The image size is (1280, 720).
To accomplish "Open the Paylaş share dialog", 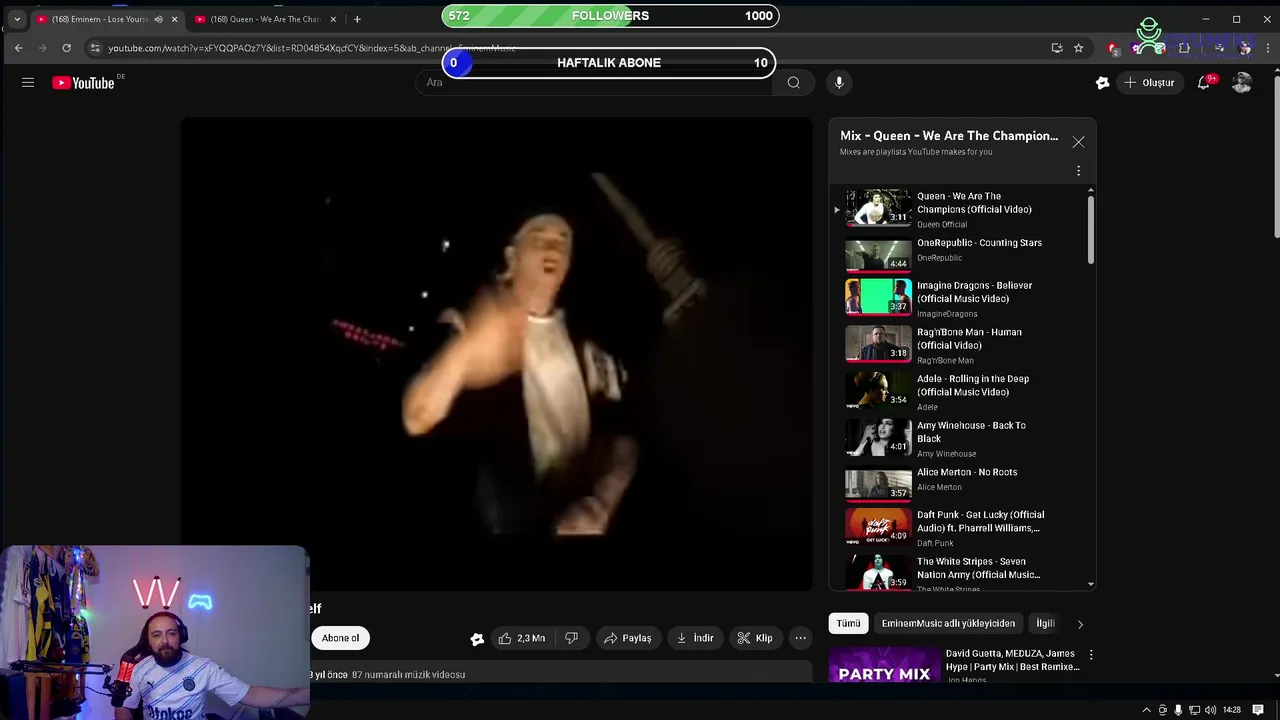I will [628, 638].
